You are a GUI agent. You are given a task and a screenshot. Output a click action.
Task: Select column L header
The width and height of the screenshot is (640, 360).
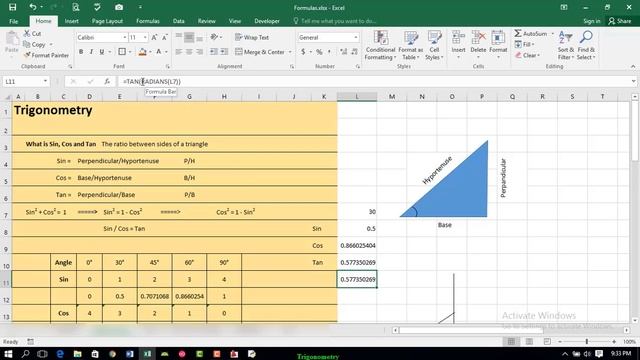coord(357,97)
